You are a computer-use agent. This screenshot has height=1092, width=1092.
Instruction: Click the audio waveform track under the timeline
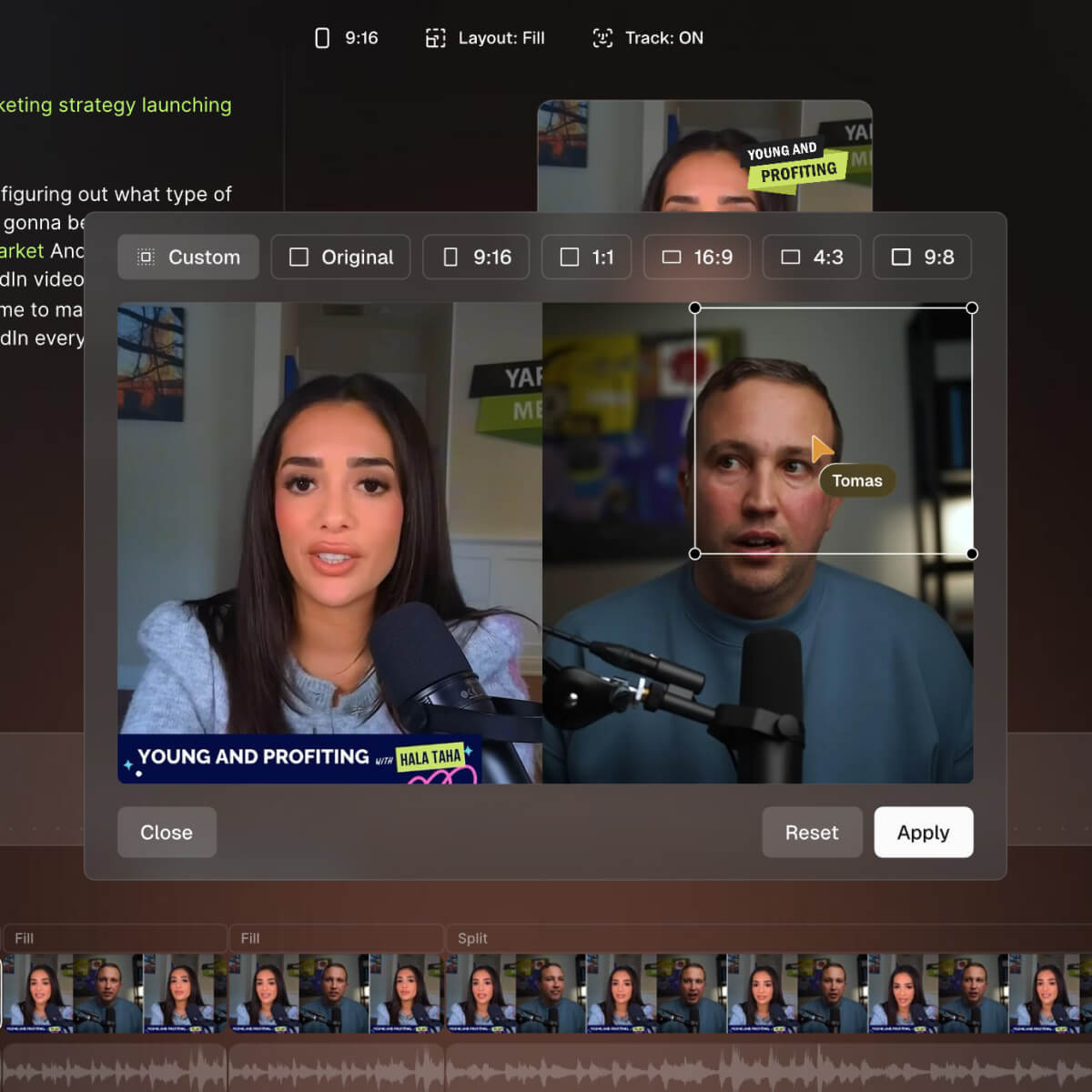click(x=546, y=1067)
